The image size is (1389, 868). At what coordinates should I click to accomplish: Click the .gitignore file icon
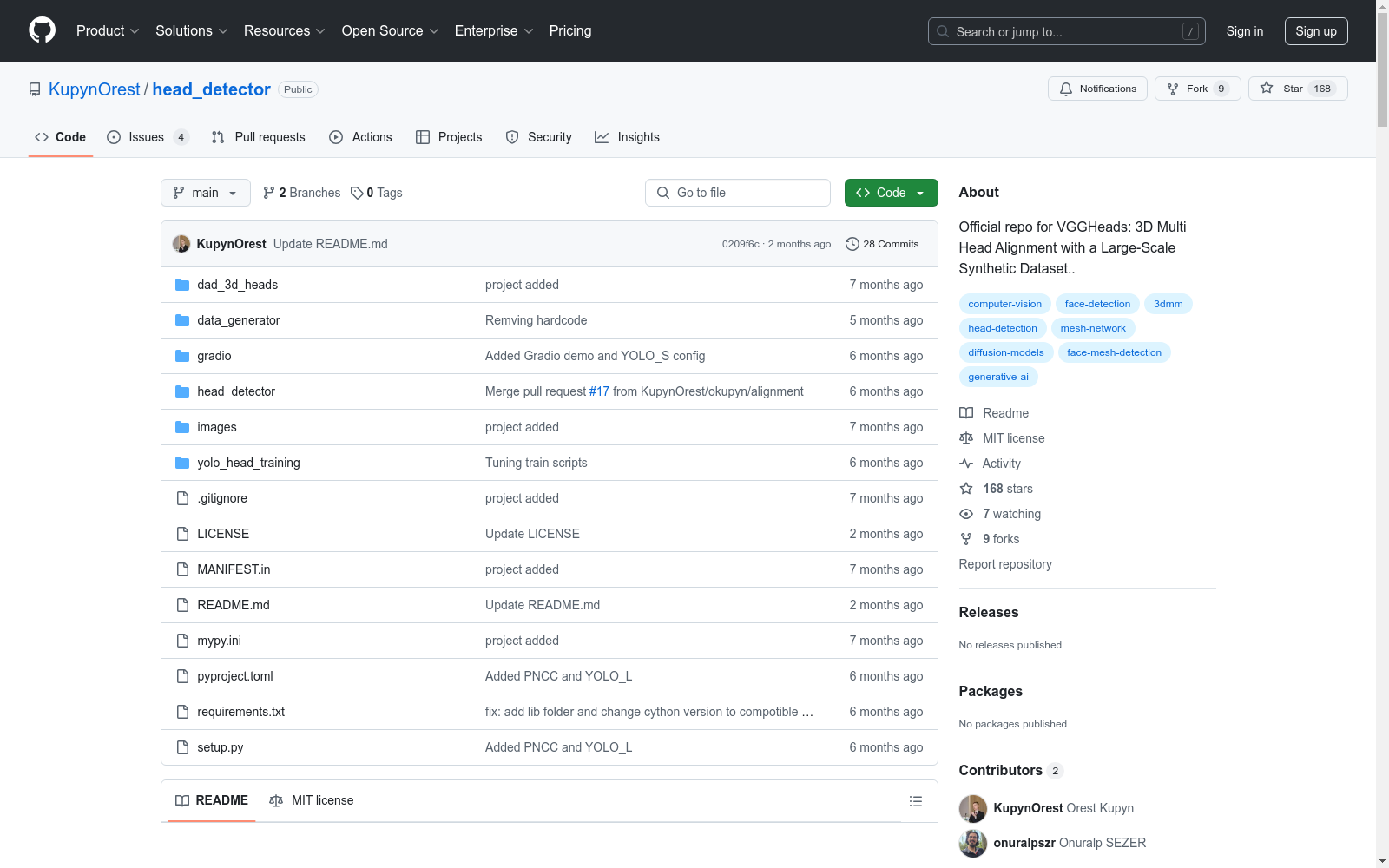(x=182, y=498)
